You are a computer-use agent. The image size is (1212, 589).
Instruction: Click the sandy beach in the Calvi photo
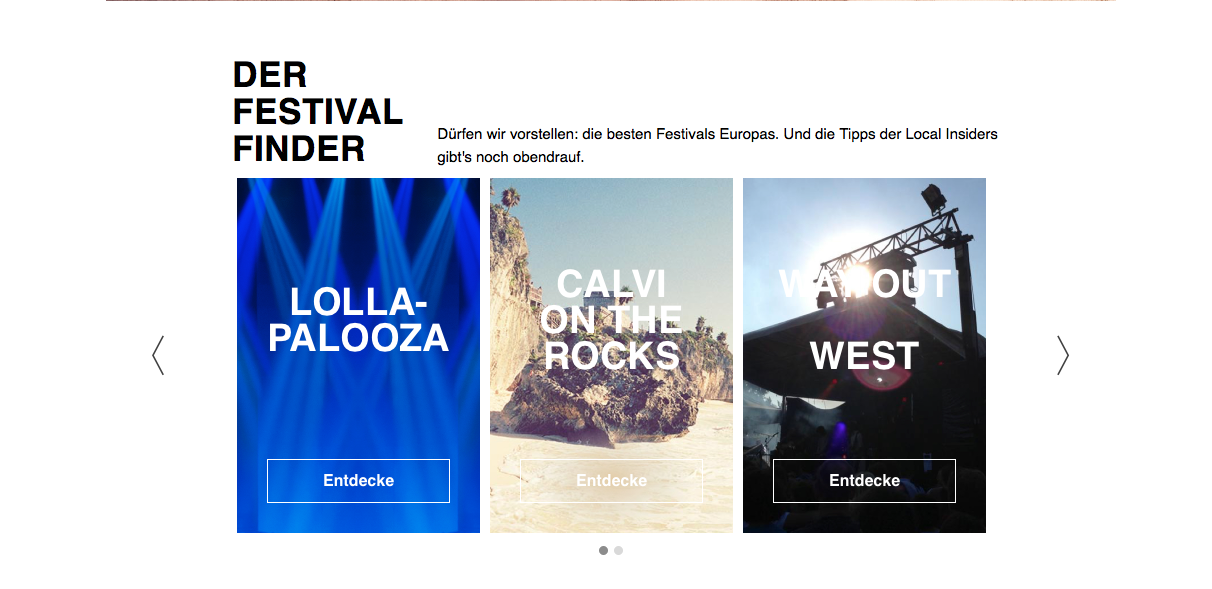tap(611, 490)
